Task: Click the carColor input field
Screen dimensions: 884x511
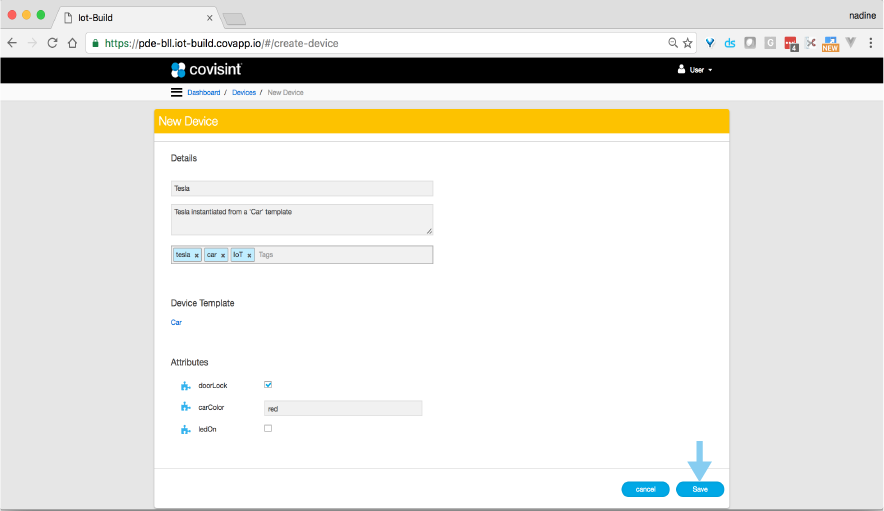Action: (342, 408)
